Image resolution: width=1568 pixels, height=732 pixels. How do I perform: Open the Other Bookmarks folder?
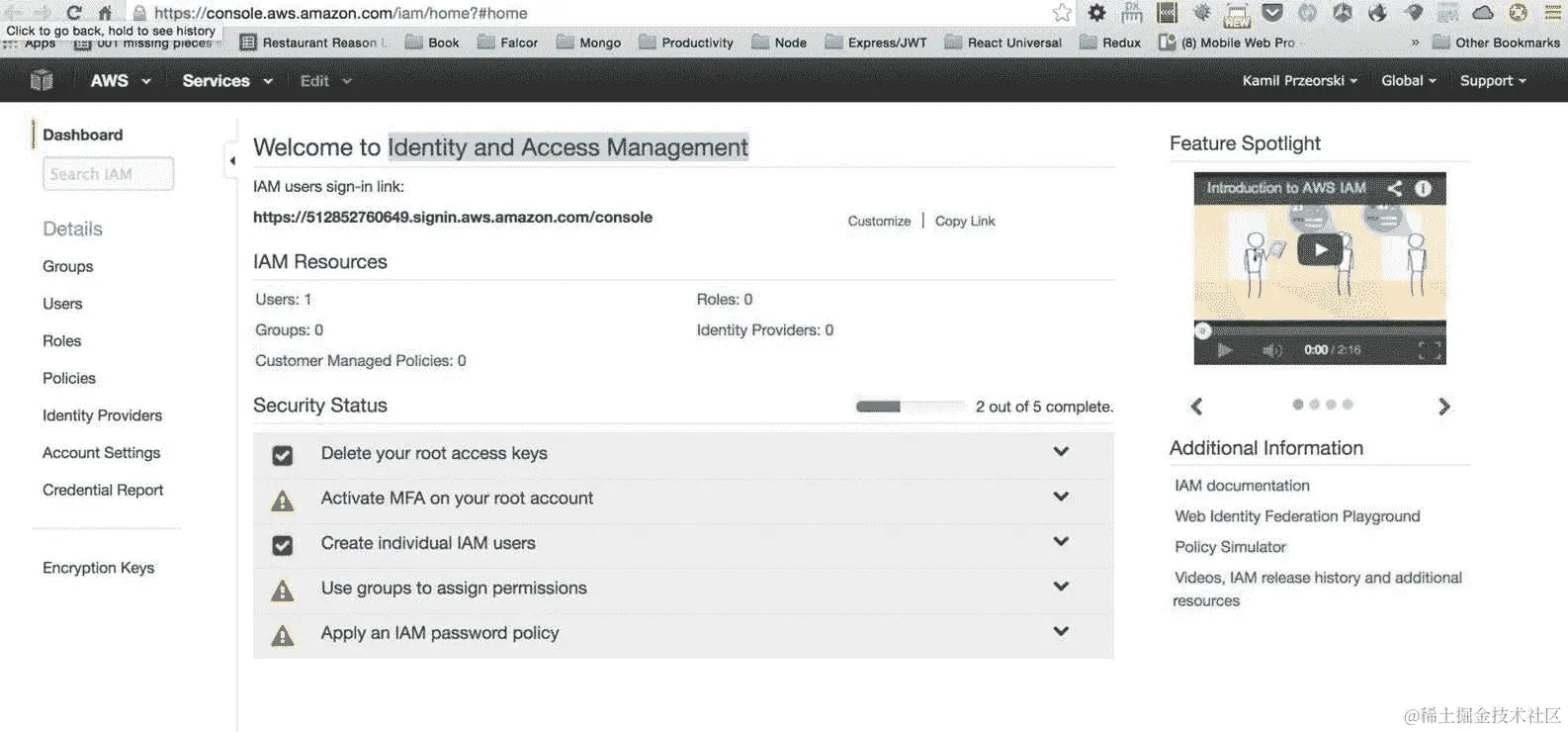[1496, 43]
